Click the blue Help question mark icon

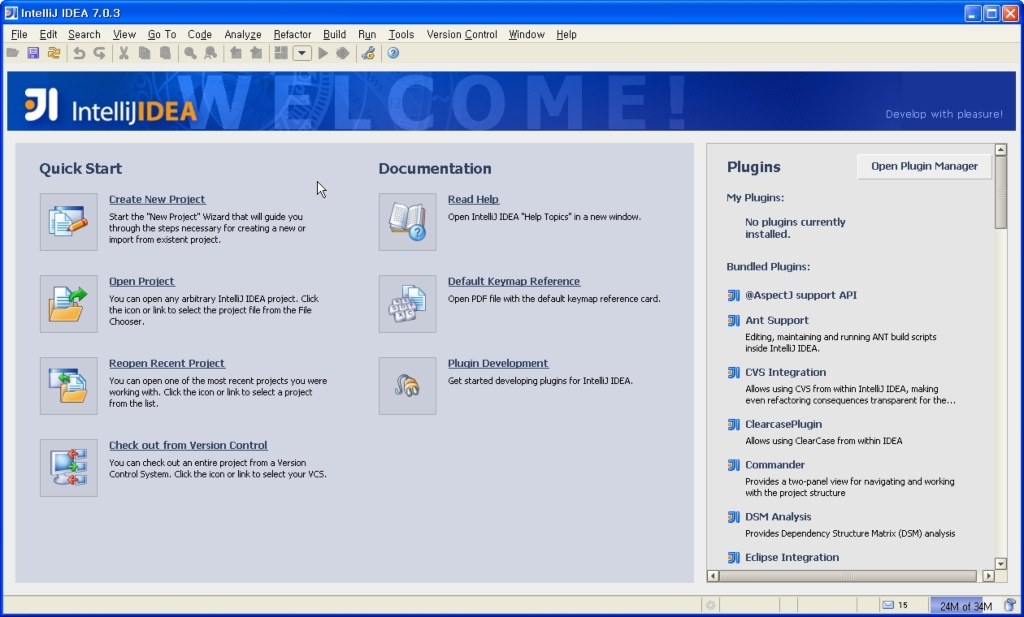point(393,53)
